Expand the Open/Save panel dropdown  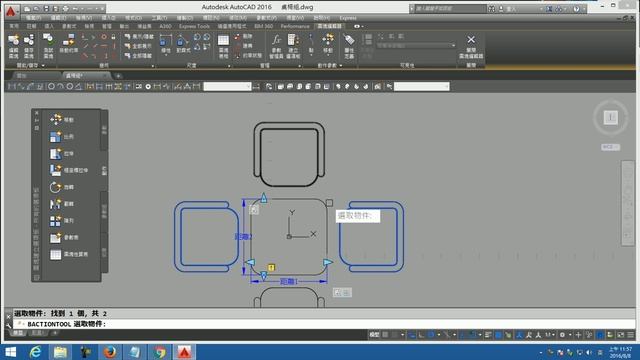[x=43, y=65]
